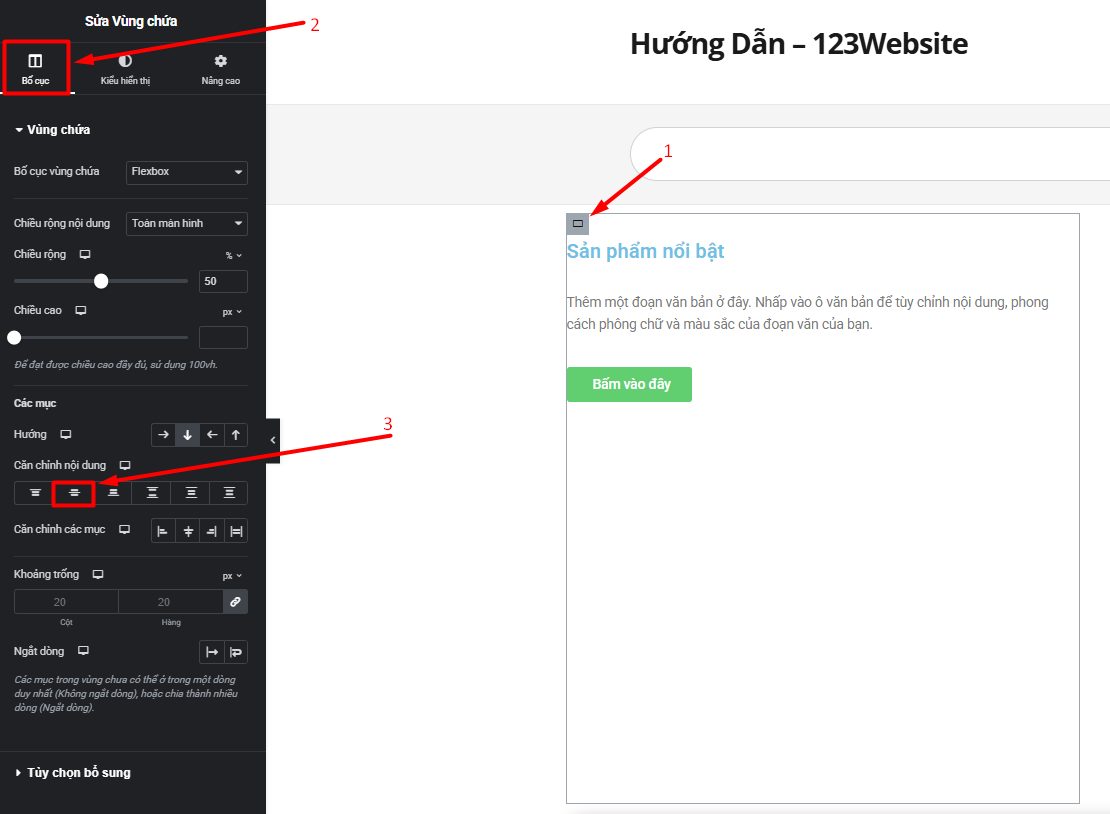The image size is (1110, 814).
Task: Collapse the editor side panel arrow
Action: 273,440
